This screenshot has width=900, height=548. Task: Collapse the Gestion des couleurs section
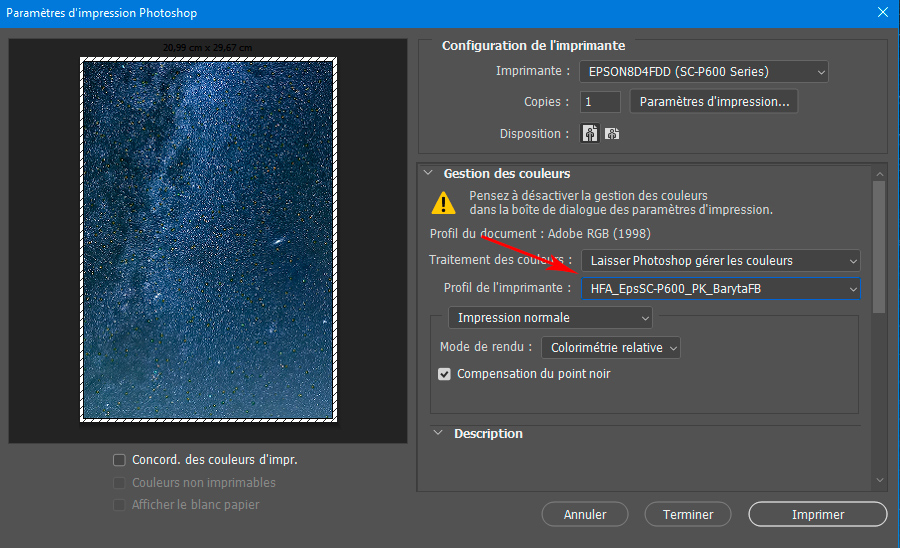coord(428,173)
